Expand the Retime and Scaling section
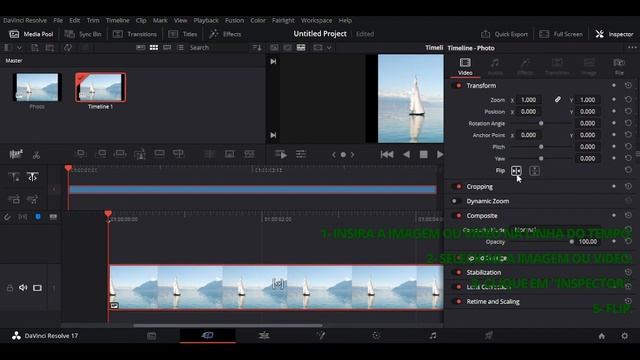 [493, 302]
